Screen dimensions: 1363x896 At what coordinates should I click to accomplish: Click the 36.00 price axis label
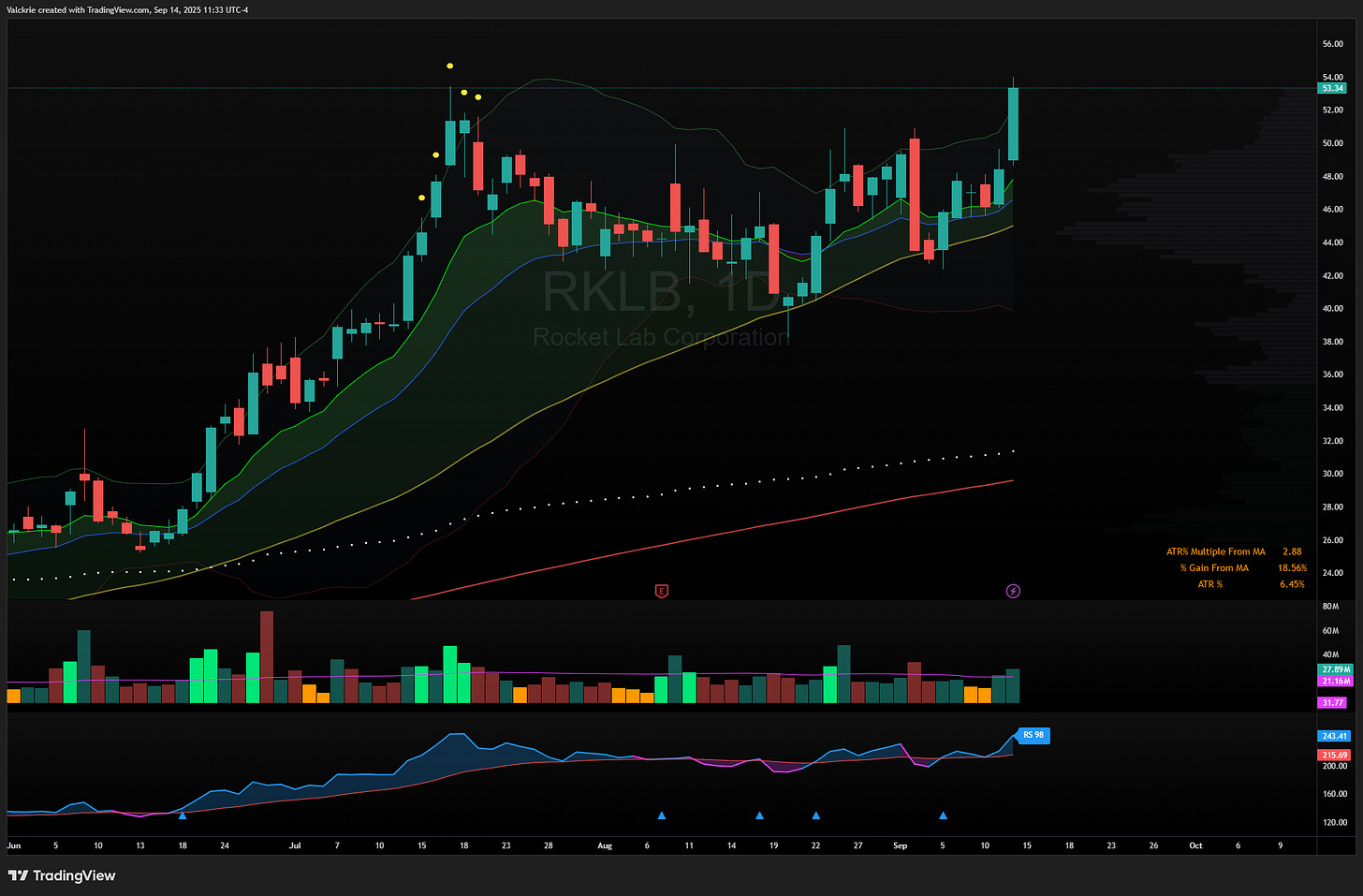[1333, 375]
